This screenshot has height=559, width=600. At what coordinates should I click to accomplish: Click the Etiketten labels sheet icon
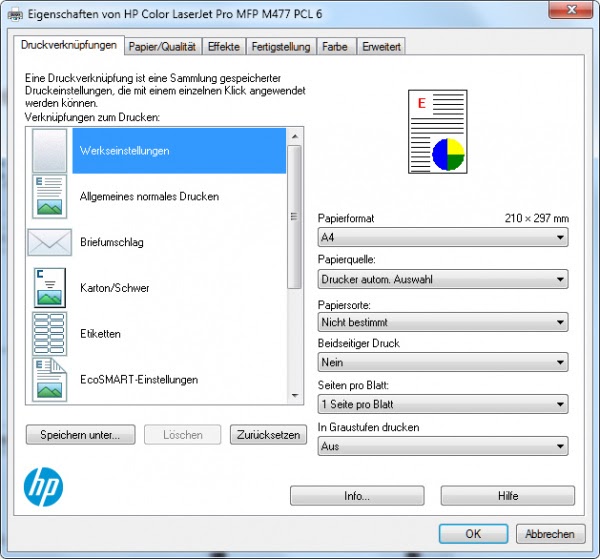[x=49, y=334]
